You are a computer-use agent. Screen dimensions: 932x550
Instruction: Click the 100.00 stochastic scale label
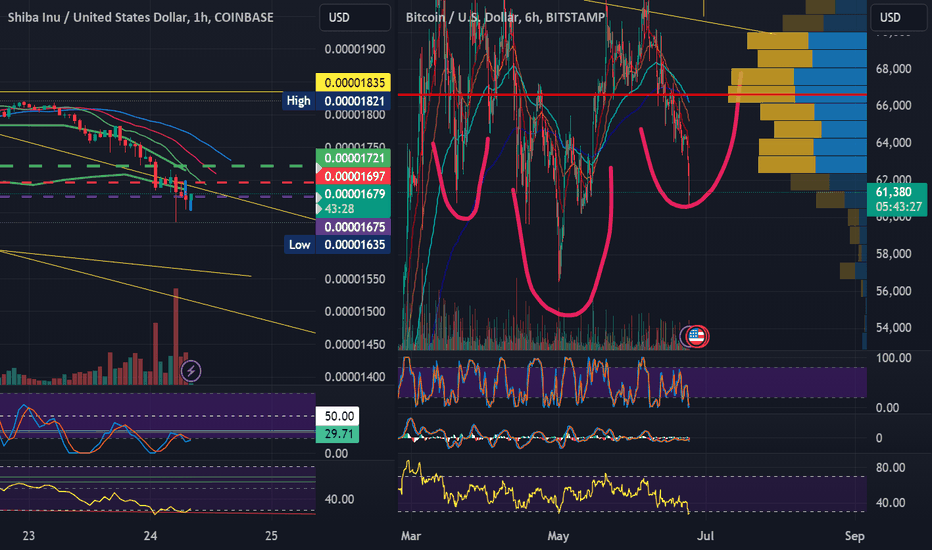(893, 357)
